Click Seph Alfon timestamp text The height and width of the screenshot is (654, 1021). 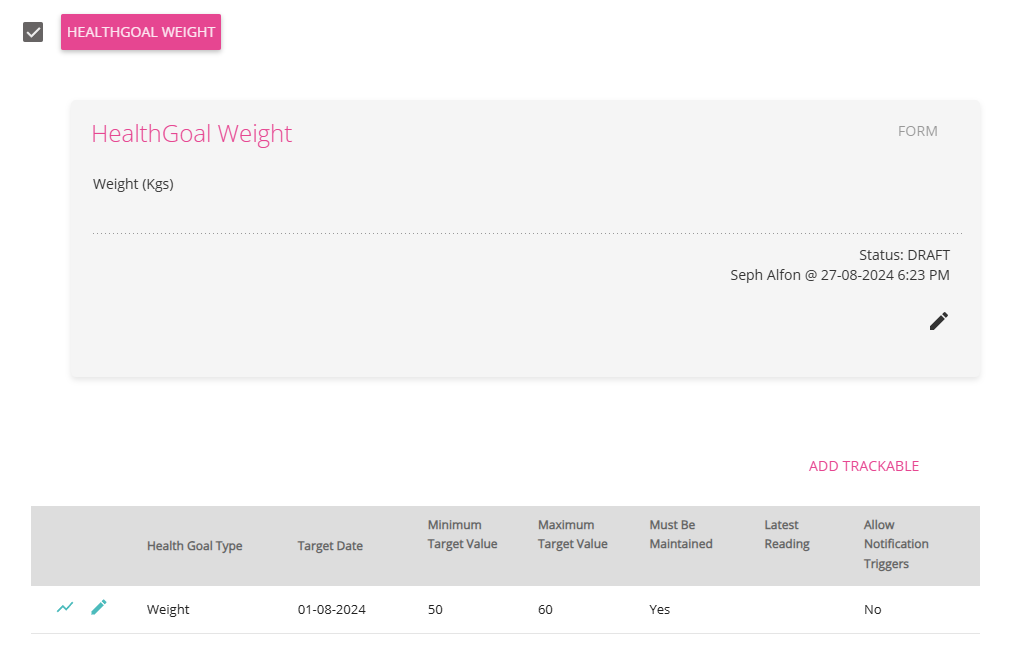tap(839, 275)
